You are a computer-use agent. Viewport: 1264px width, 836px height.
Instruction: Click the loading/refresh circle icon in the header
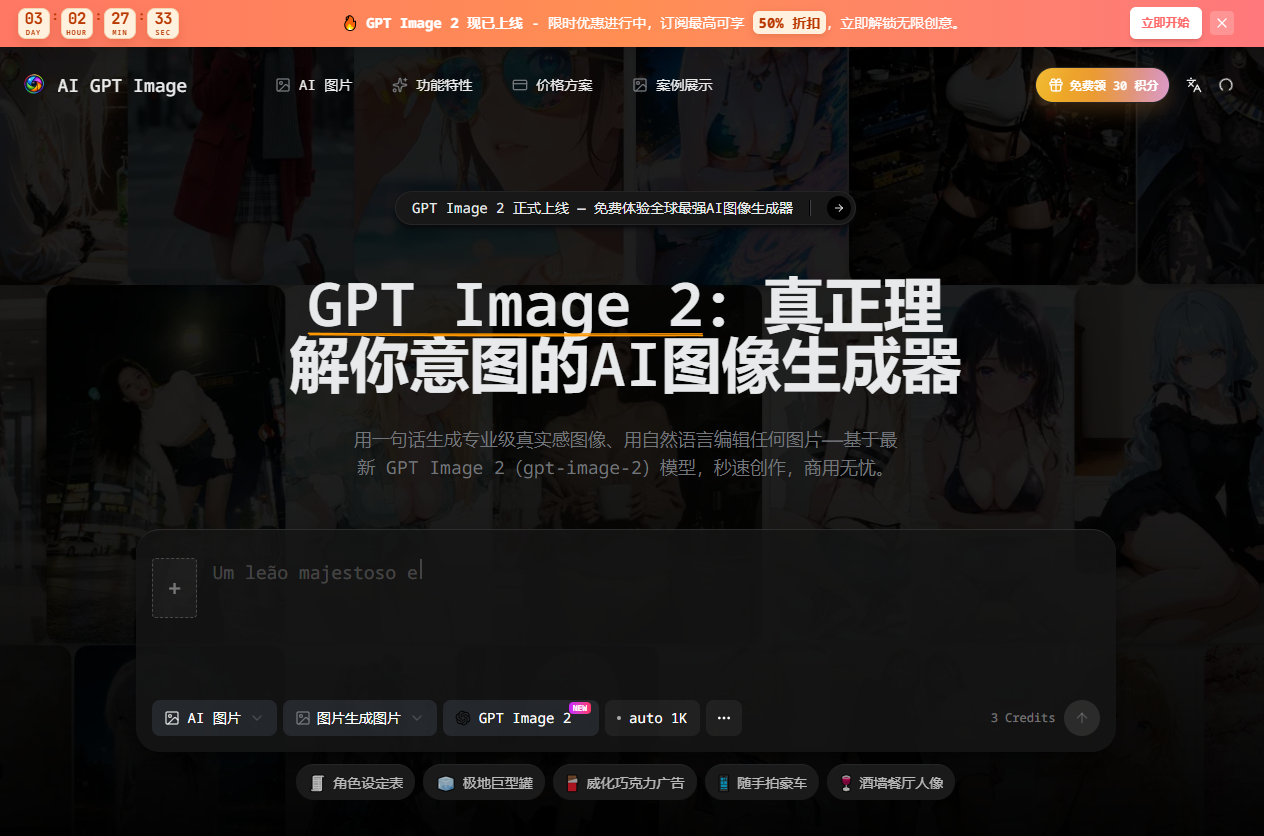point(1227,85)
